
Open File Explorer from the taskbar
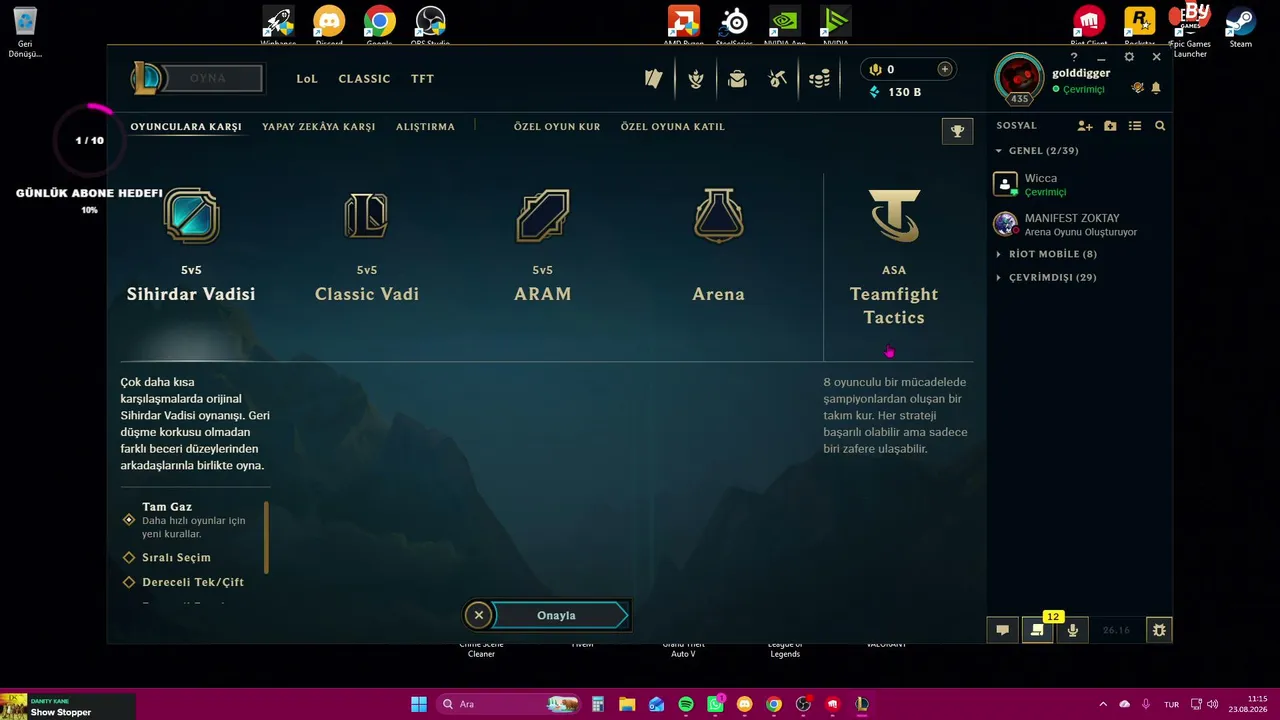[x=627, y=704]
